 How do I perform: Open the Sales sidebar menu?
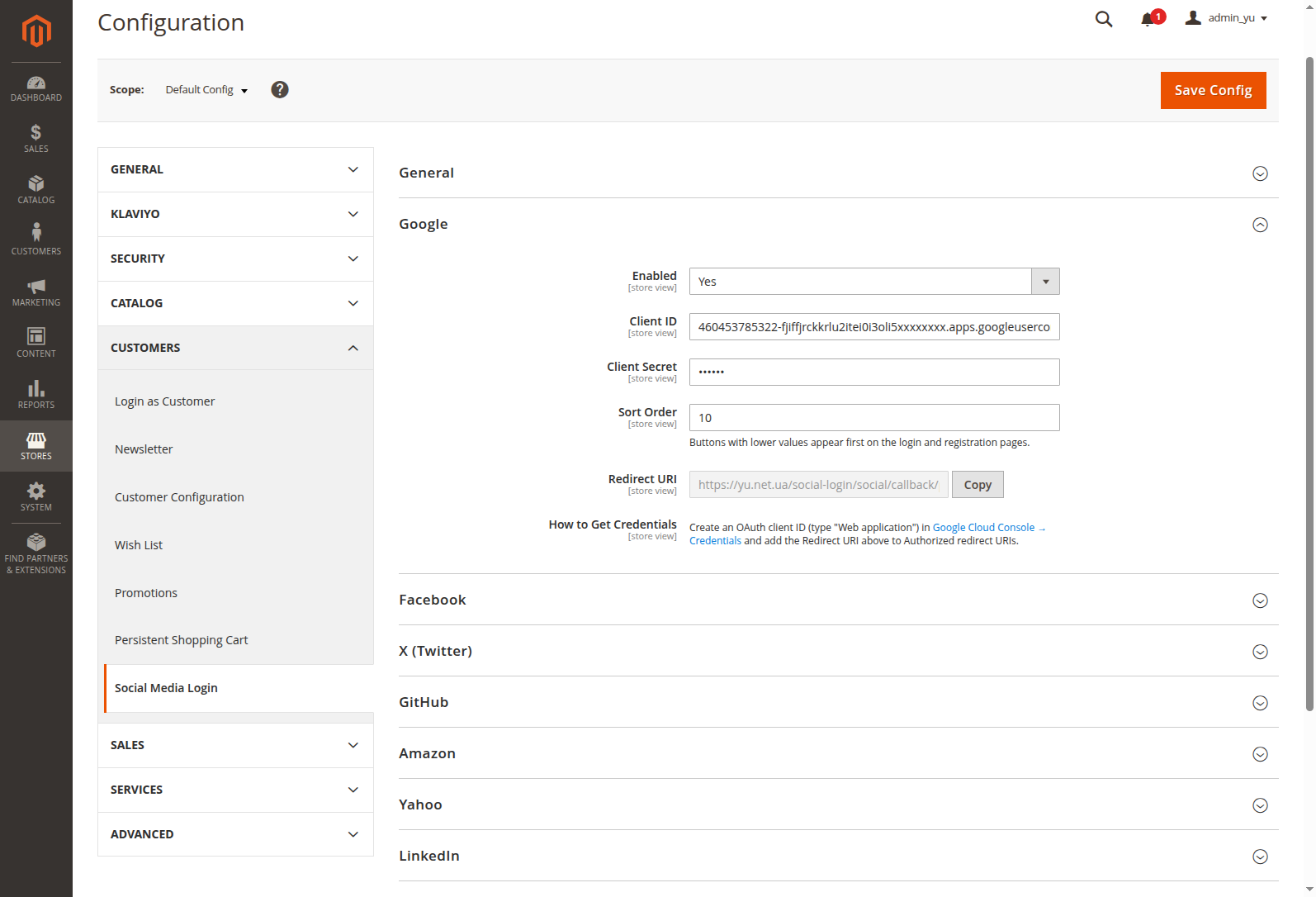(36, 139)
